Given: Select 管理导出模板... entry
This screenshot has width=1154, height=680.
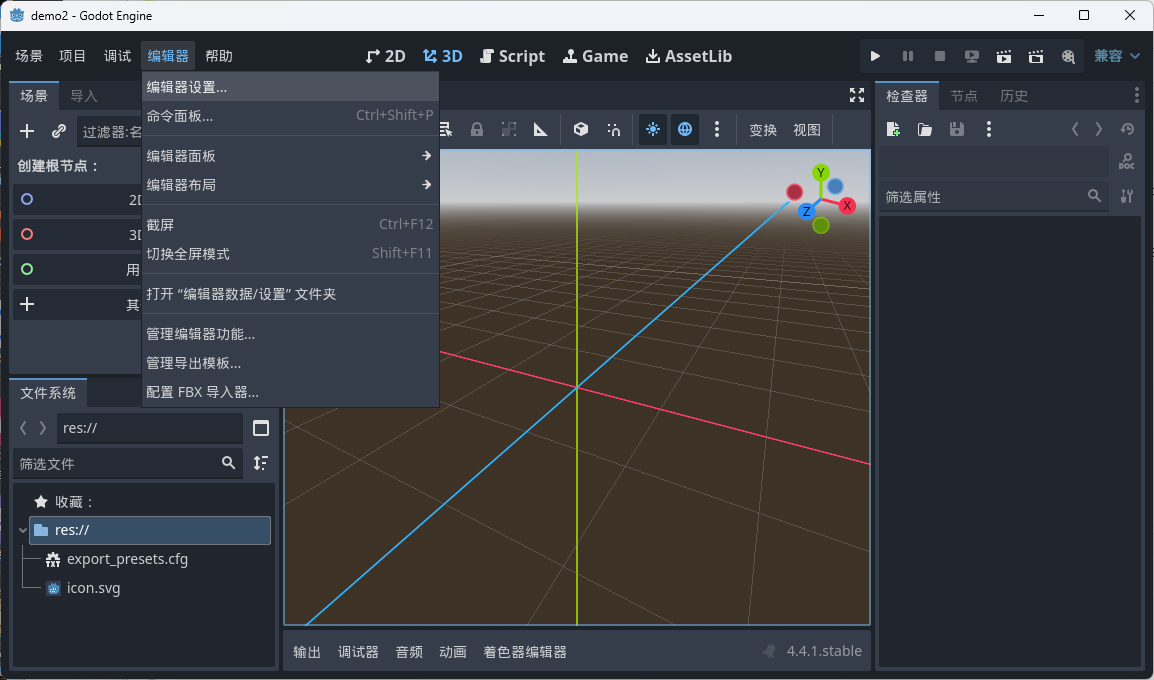Looking at the screenshot, I should [x=291, y=363].
